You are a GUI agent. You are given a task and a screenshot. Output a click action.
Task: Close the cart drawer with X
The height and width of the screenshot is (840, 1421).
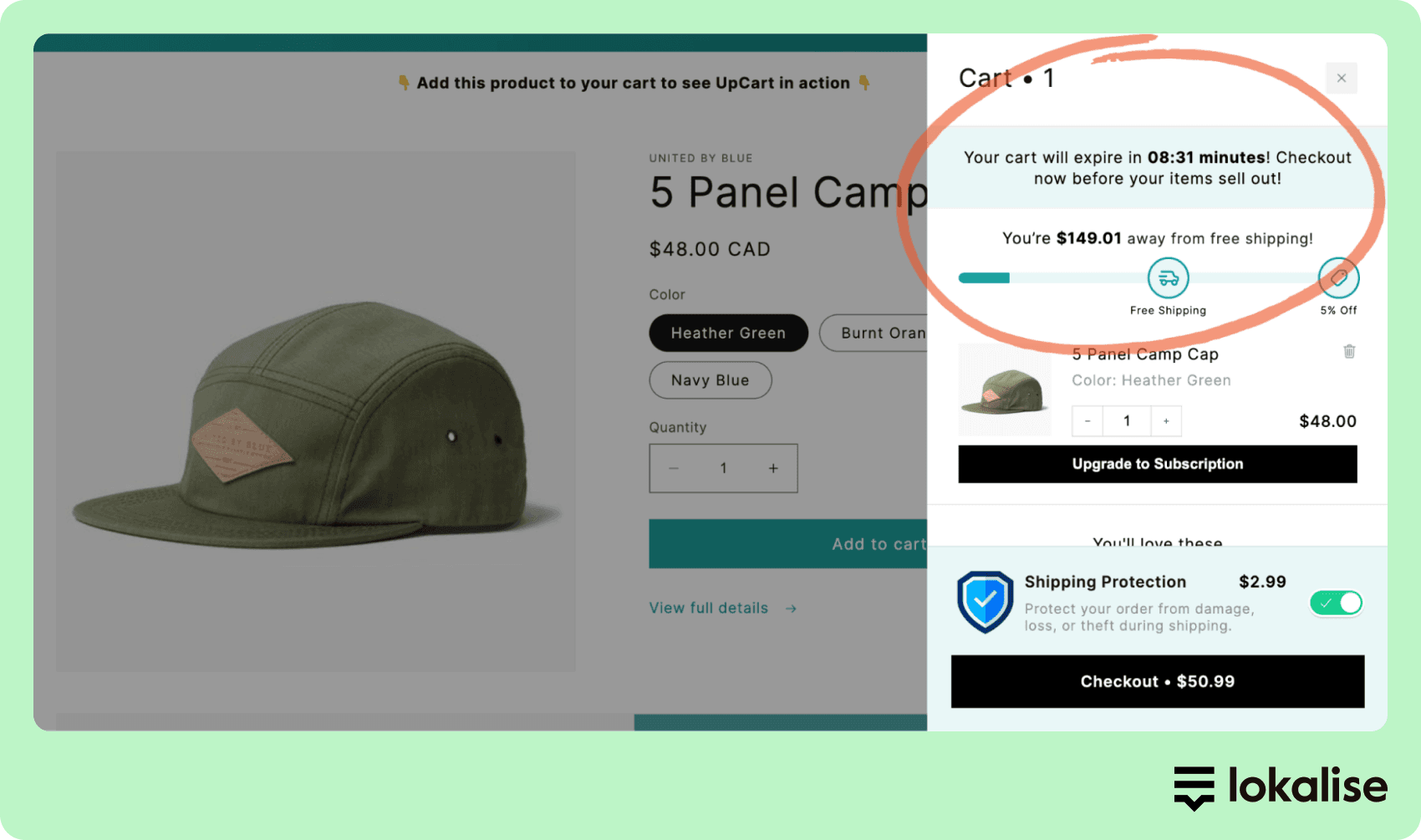tap(1341, 79)
